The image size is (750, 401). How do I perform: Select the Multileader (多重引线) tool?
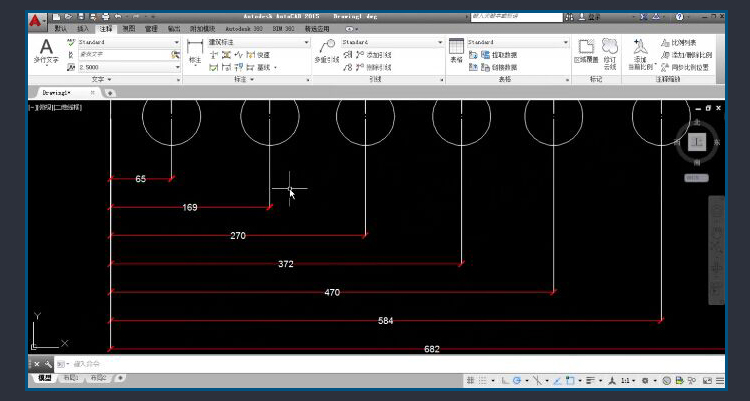point(327,52)
